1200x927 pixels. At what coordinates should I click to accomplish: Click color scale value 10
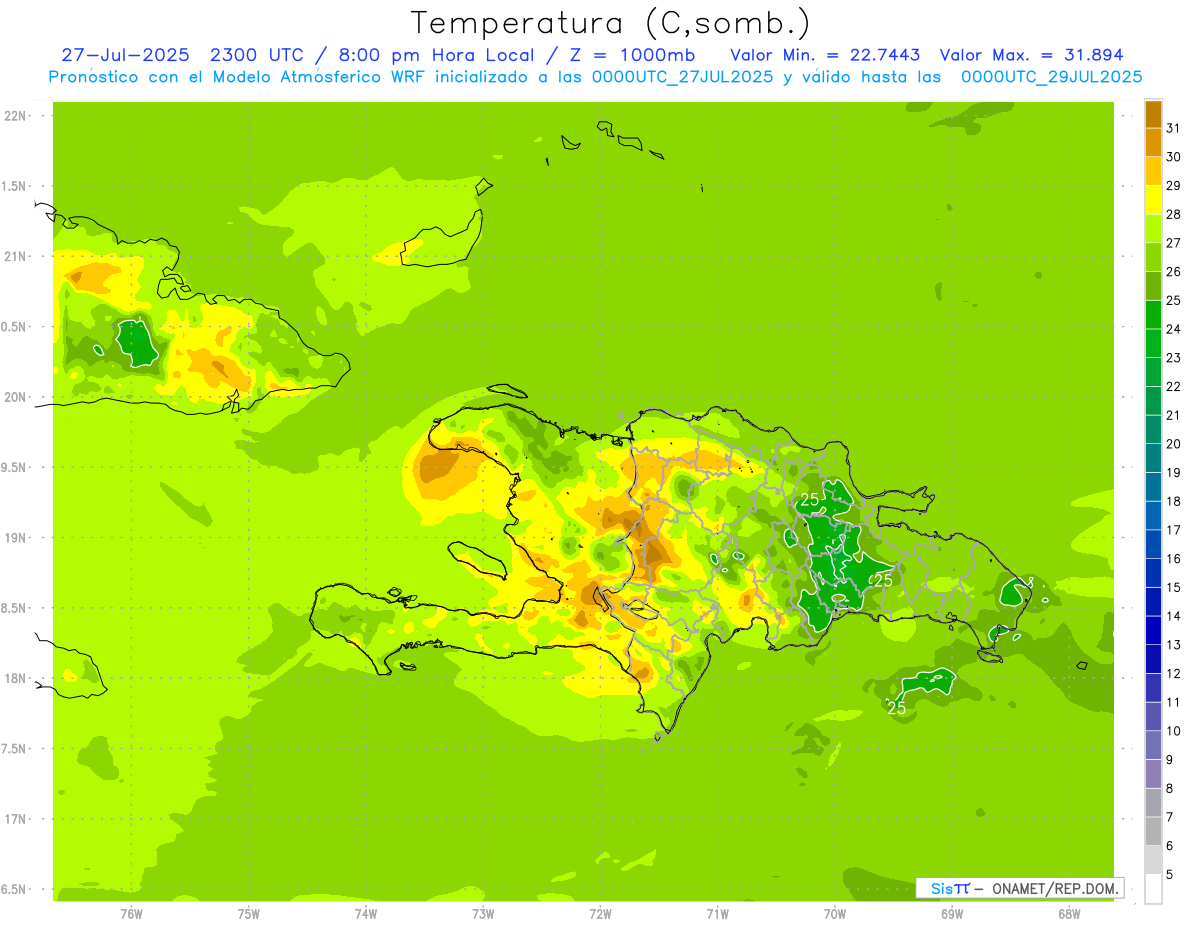pyautogui.click(x=1174, y=731)
